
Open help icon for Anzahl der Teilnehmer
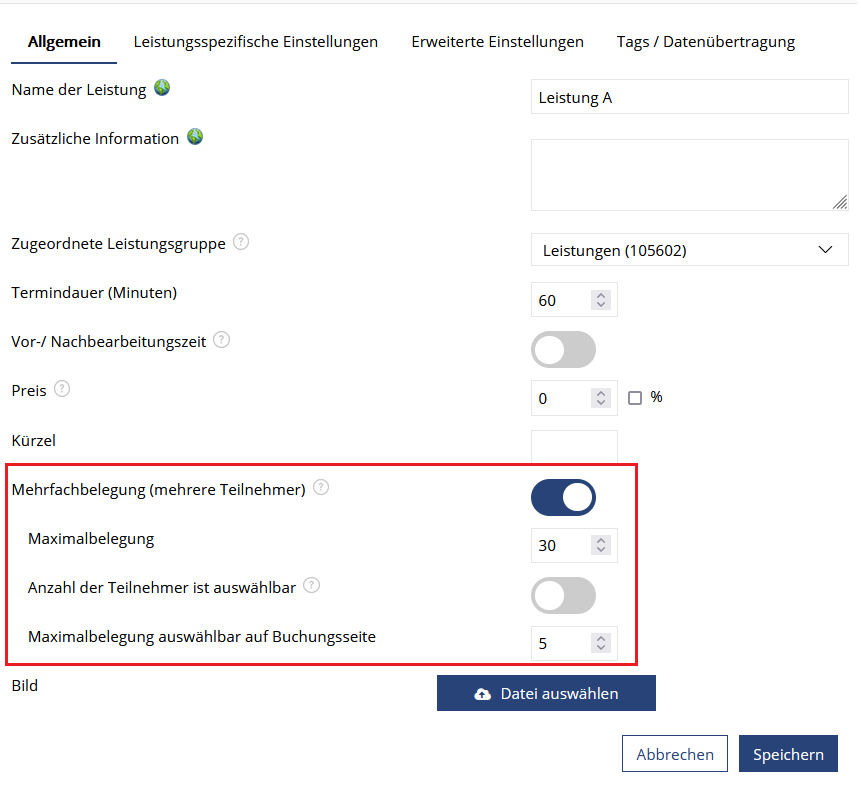(x=311, y=585)
